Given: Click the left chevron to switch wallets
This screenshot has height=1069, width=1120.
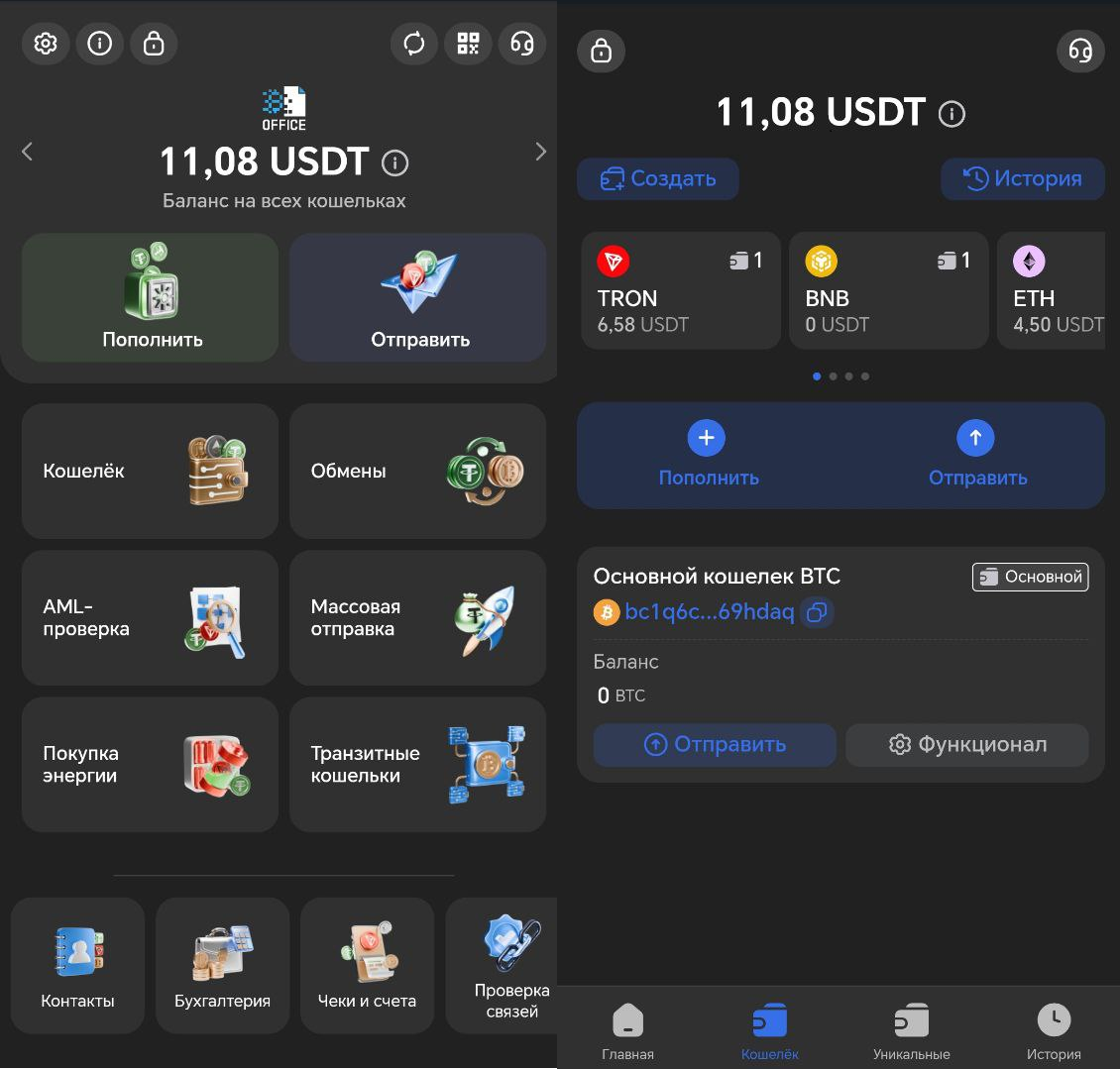Looking at the screenshot, I should click(27, 151).
